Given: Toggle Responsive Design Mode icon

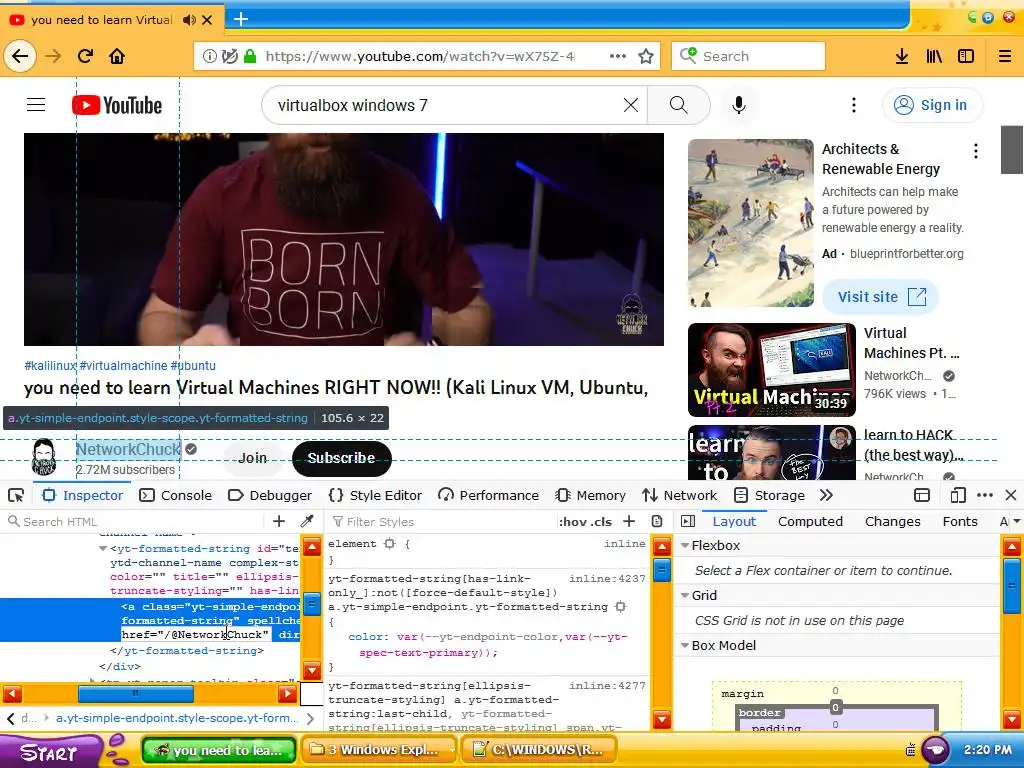Looking at the screenshot, I should (x=957, y=495).
